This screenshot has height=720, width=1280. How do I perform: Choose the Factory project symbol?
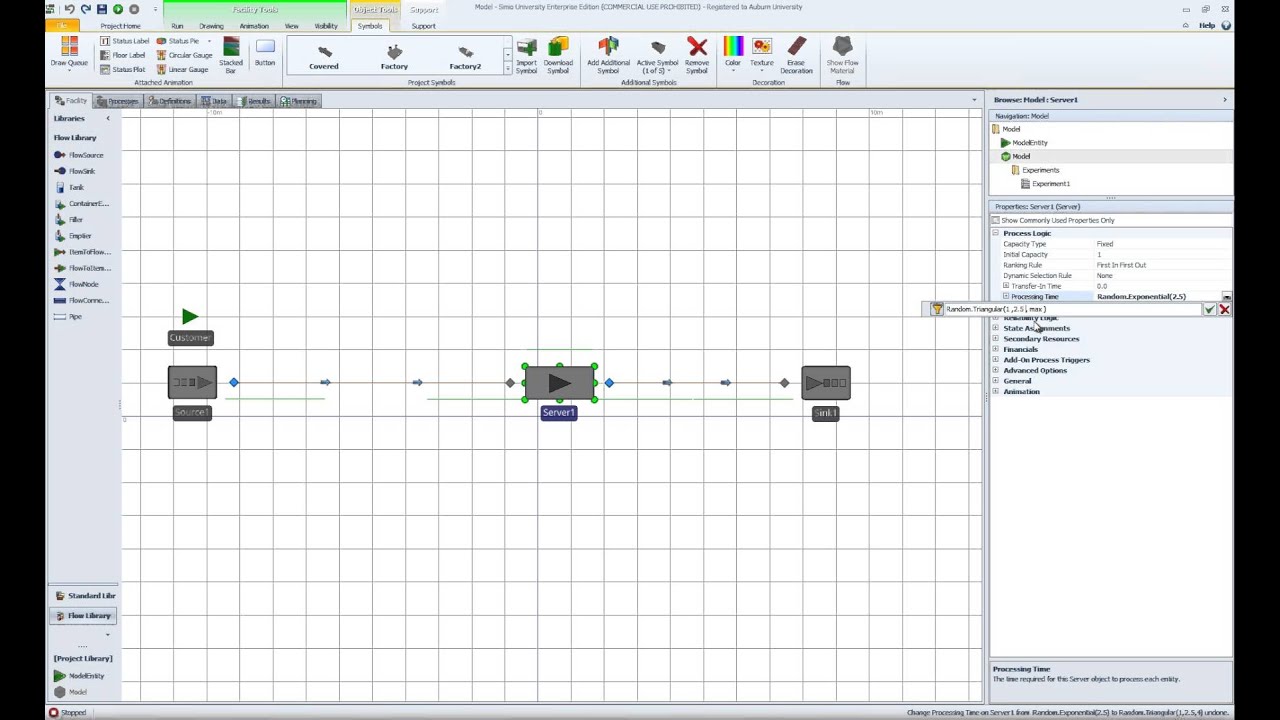(394, 57)
